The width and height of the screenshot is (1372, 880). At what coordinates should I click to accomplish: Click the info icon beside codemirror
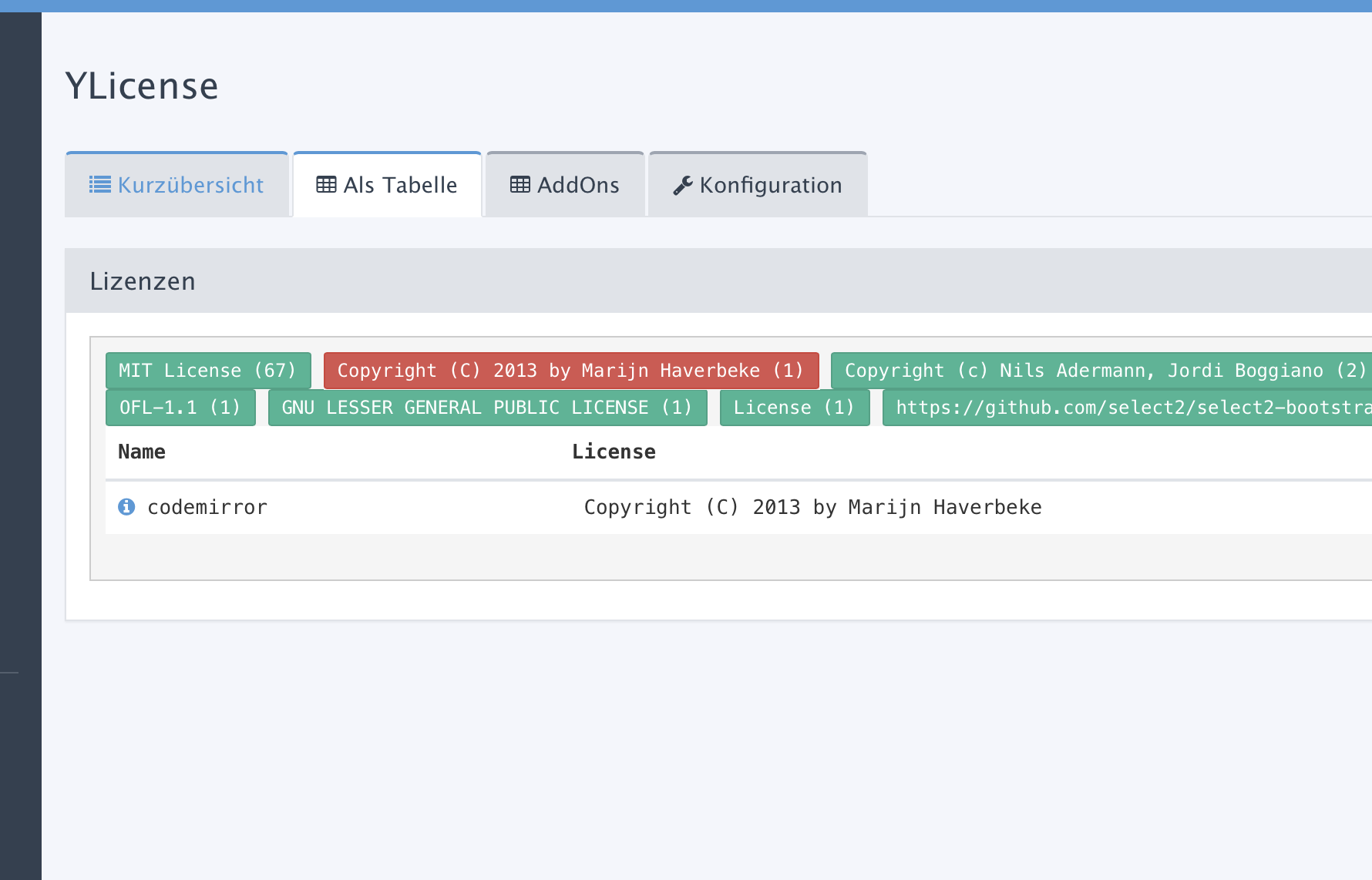pyautogui.click(x=126, y=506)
